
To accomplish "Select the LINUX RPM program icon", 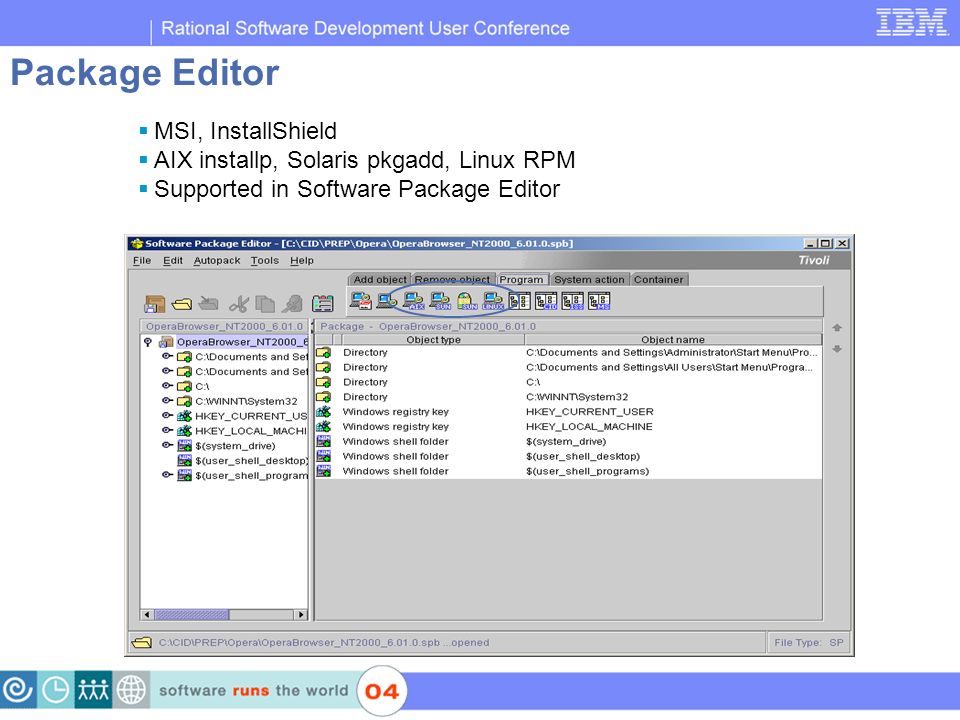I will coord(493,301).
